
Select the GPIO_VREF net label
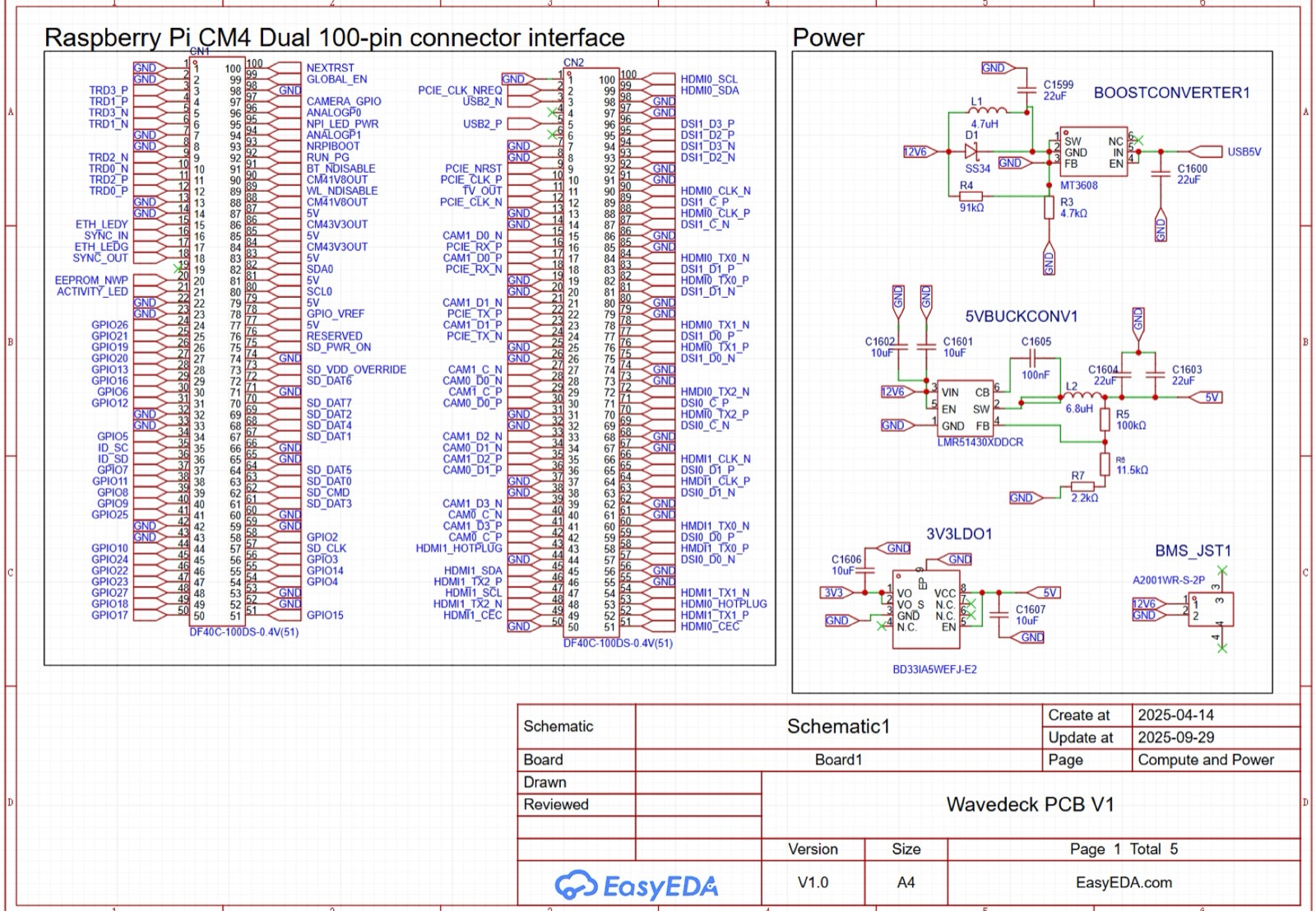(x=335, y=314)
